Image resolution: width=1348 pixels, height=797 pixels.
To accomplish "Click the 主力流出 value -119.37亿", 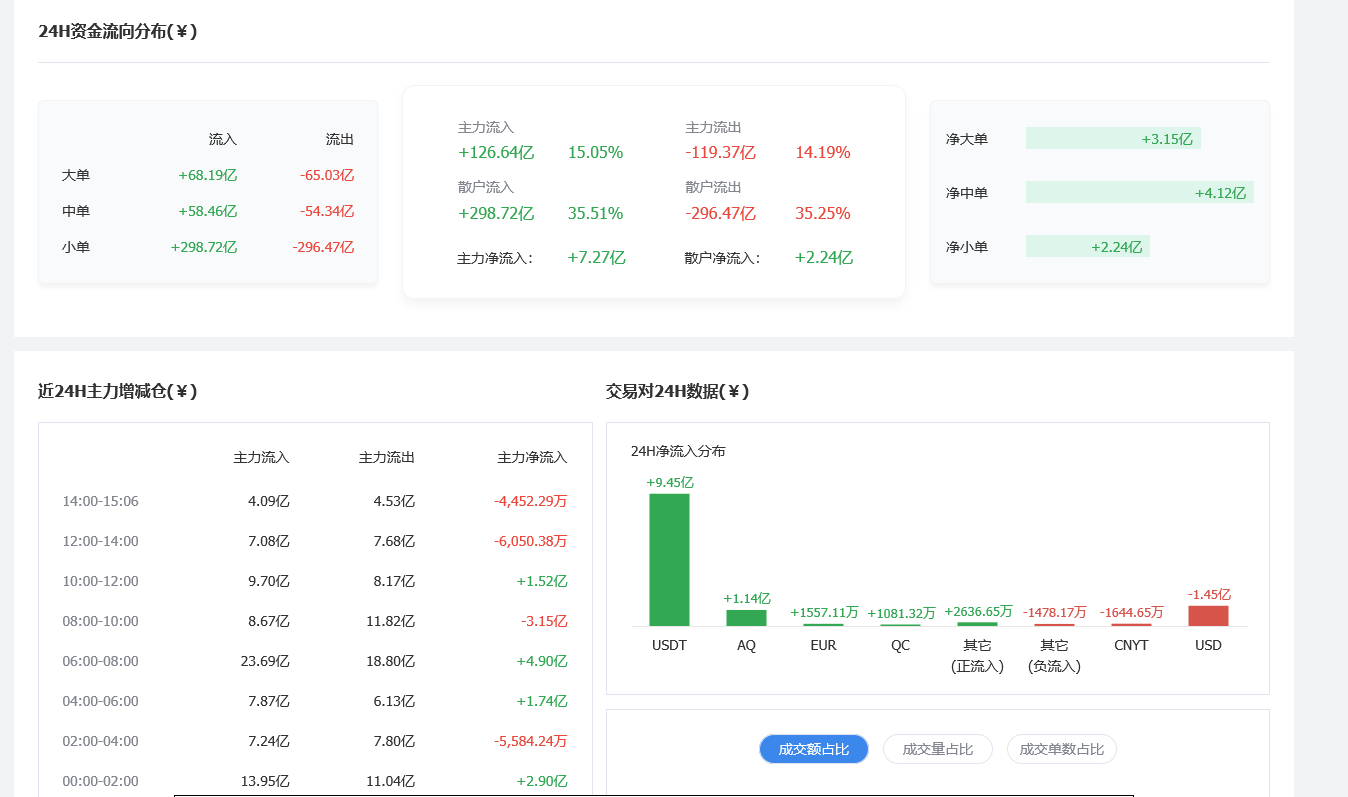I will (x=721, y=152).
